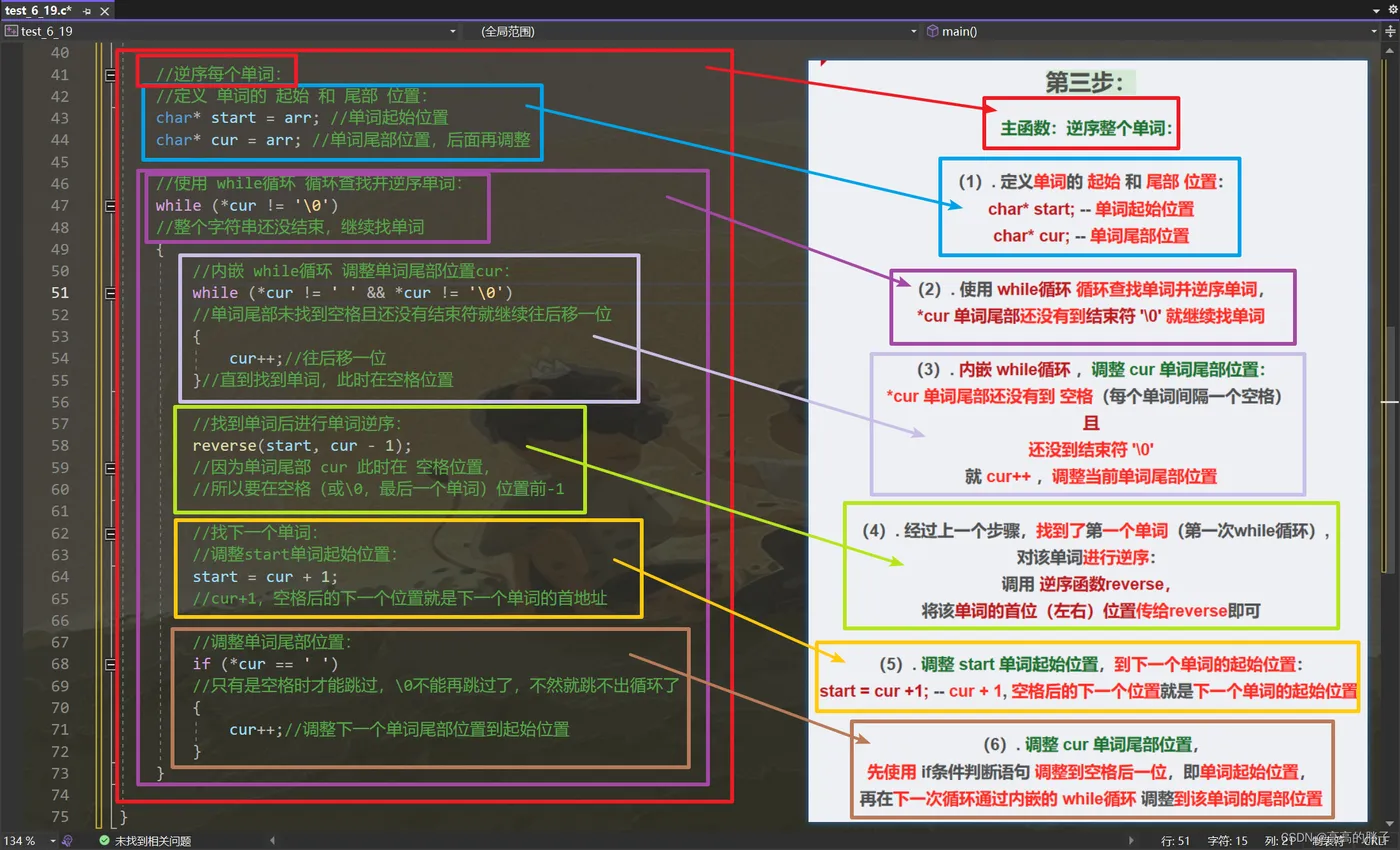Image resolution: width=1400 pixels, height=850 pixels.
Task: Click the comment '//调整单词尾部位置:'
Action: coord(272,642)
